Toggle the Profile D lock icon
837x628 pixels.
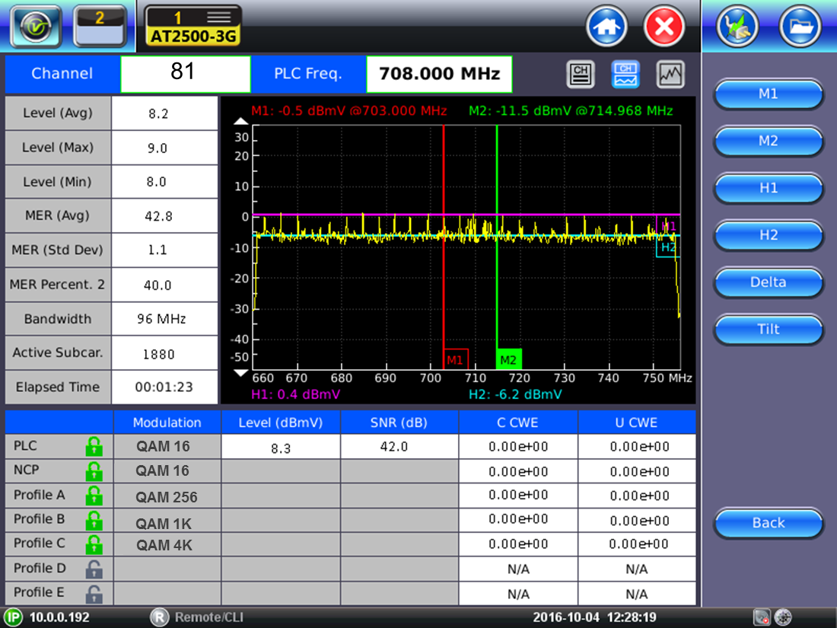(93, 569)
